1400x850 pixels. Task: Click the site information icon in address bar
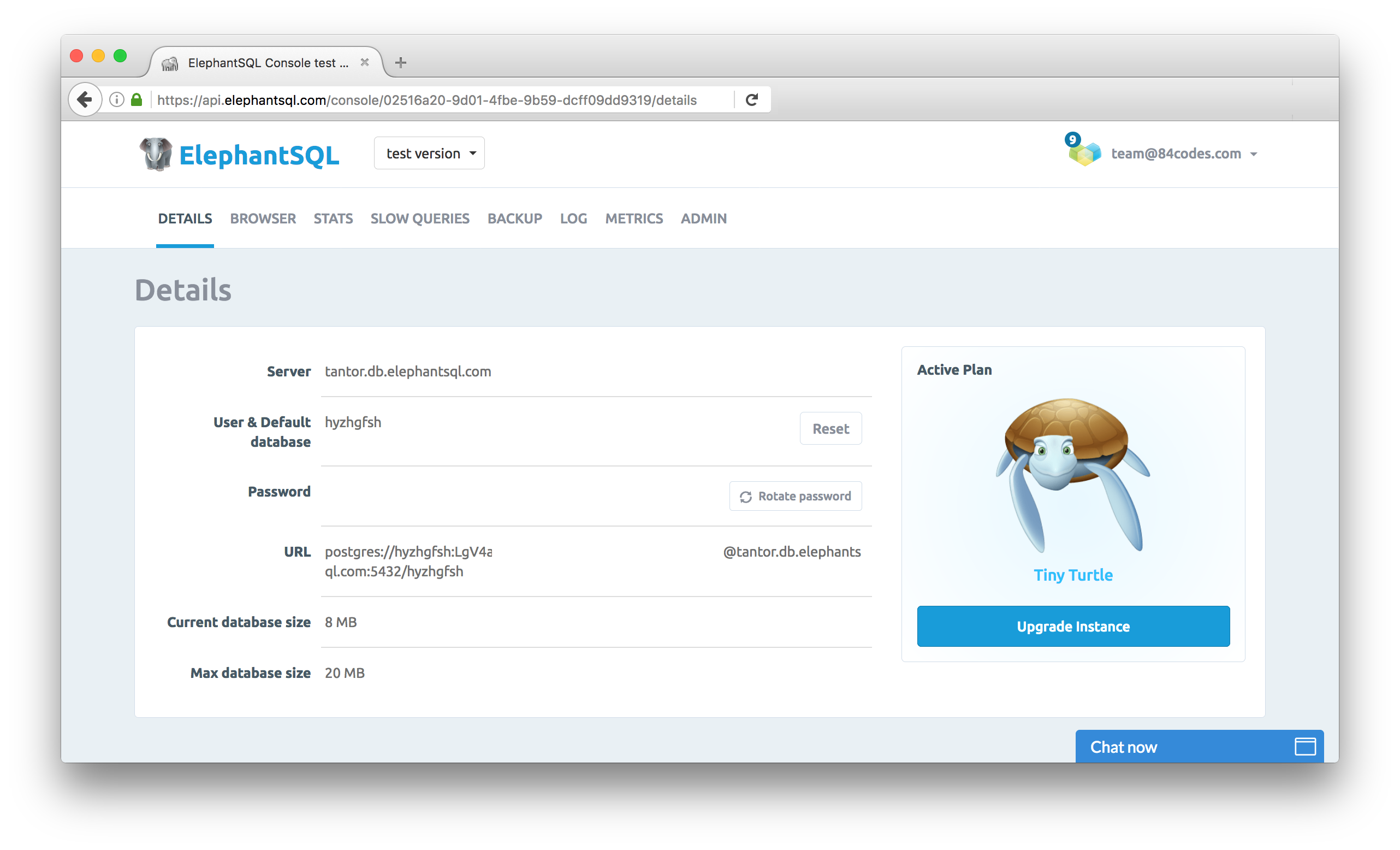click(x=116, y=99)
